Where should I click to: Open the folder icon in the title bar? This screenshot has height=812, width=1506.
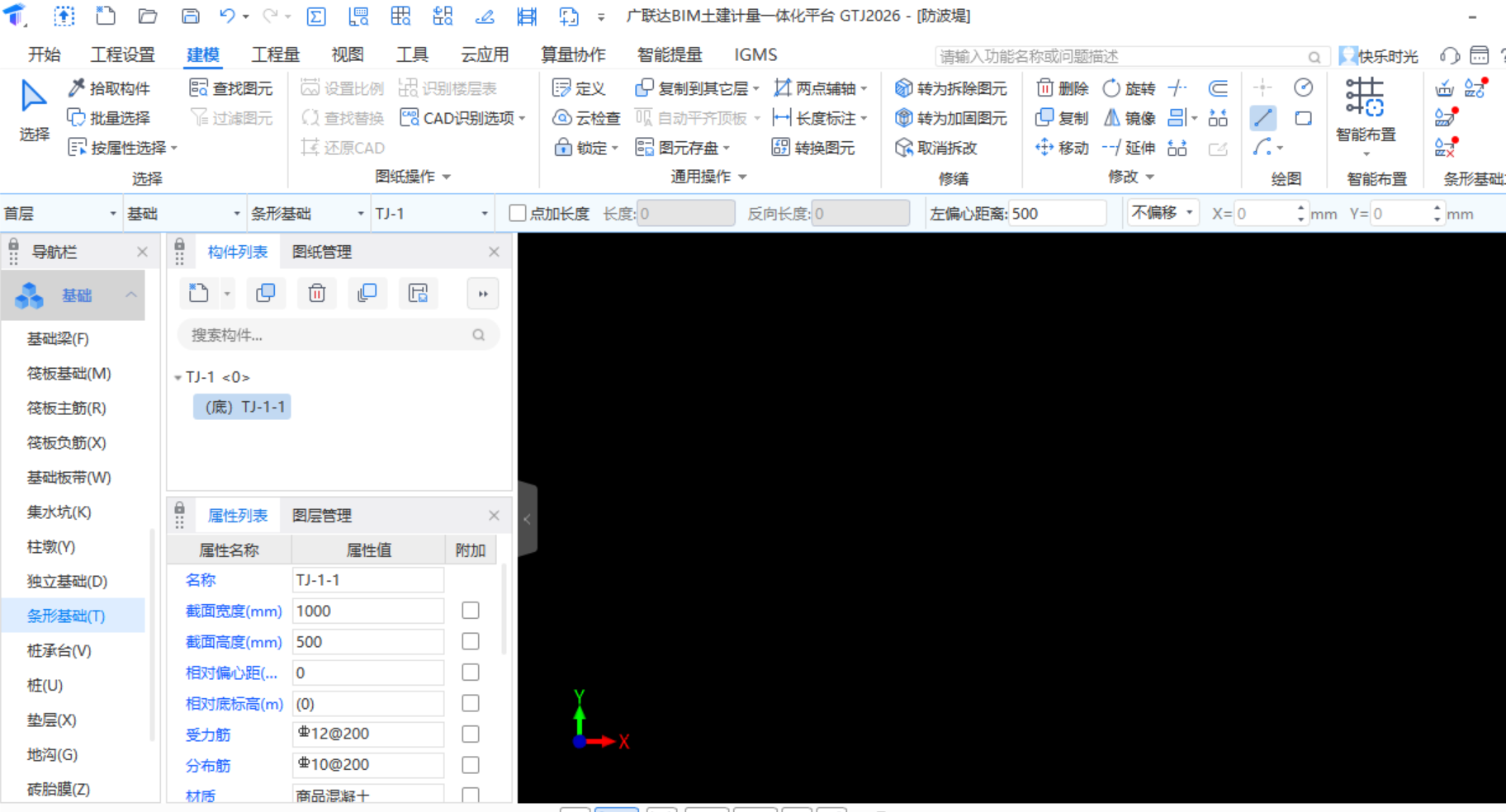(148, 16)
